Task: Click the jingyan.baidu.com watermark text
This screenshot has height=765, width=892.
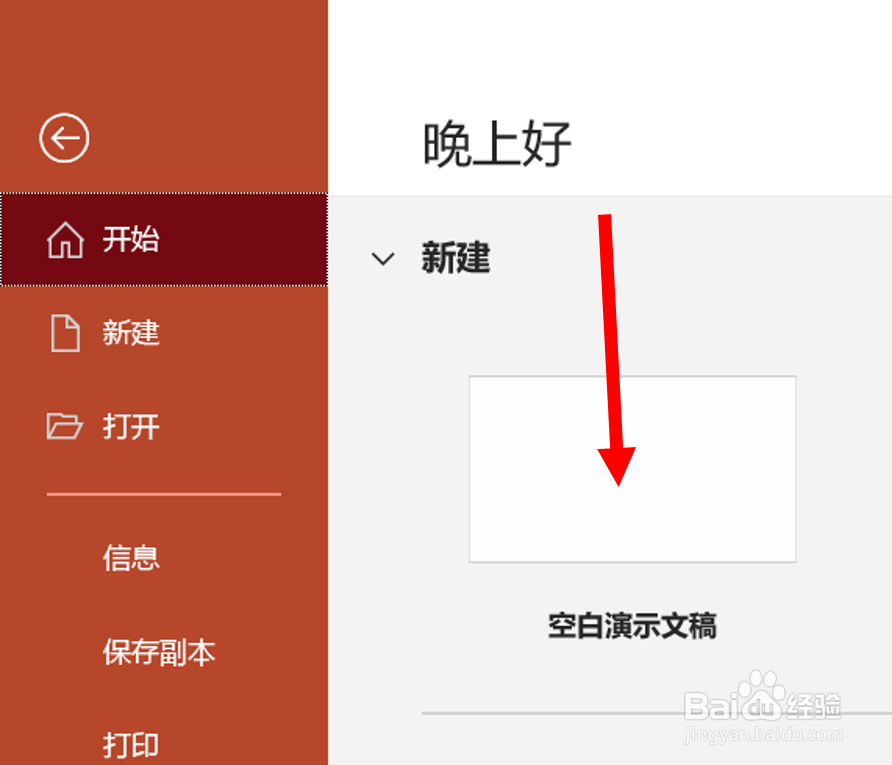Action: (763, 734)
